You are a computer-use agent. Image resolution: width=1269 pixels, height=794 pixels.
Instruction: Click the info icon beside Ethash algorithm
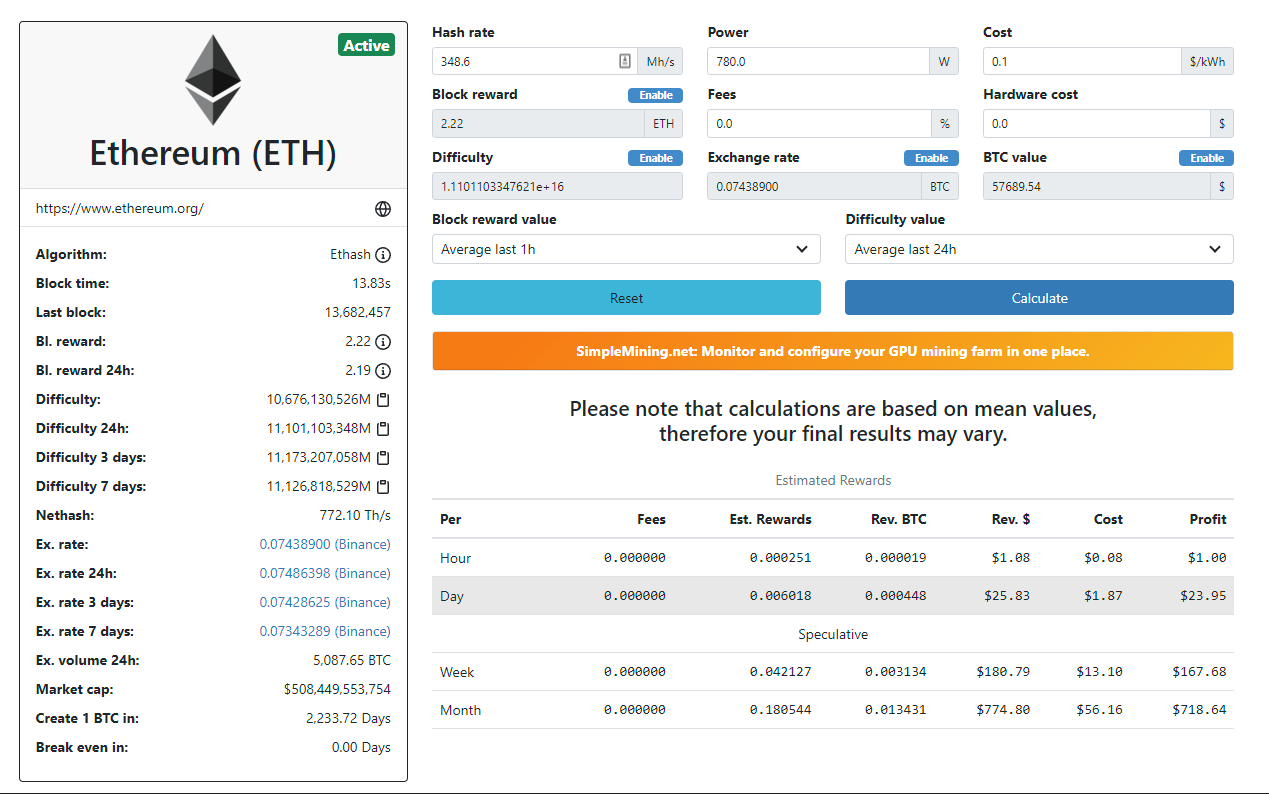[383, 255]
